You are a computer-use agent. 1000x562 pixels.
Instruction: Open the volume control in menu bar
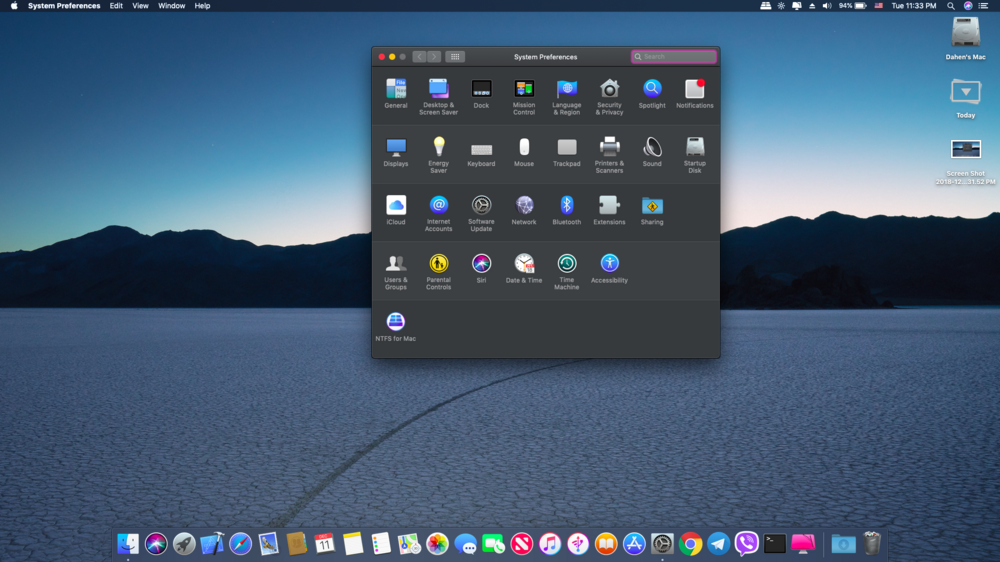pyautogui.click(x=827, y=6)
